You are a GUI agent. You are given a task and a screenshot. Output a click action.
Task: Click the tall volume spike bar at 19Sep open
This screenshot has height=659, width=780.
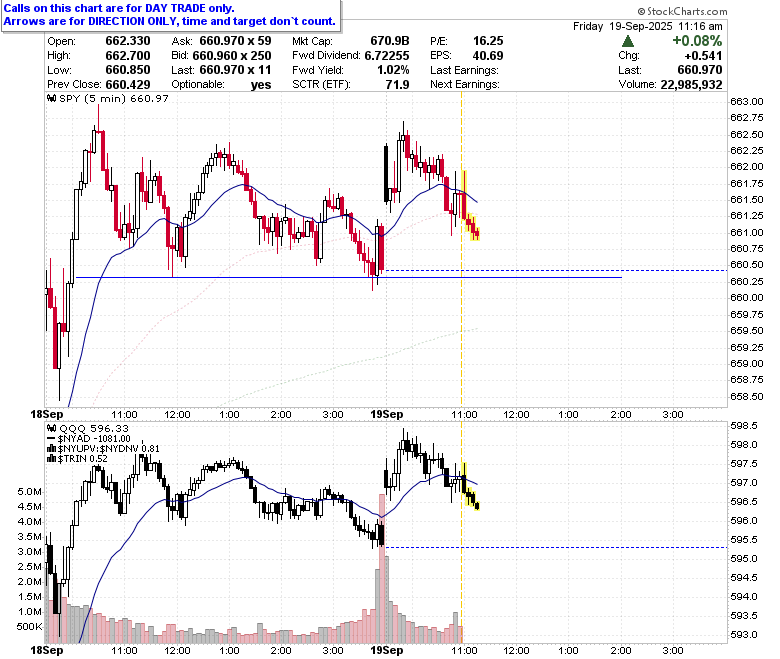[382, 568]
